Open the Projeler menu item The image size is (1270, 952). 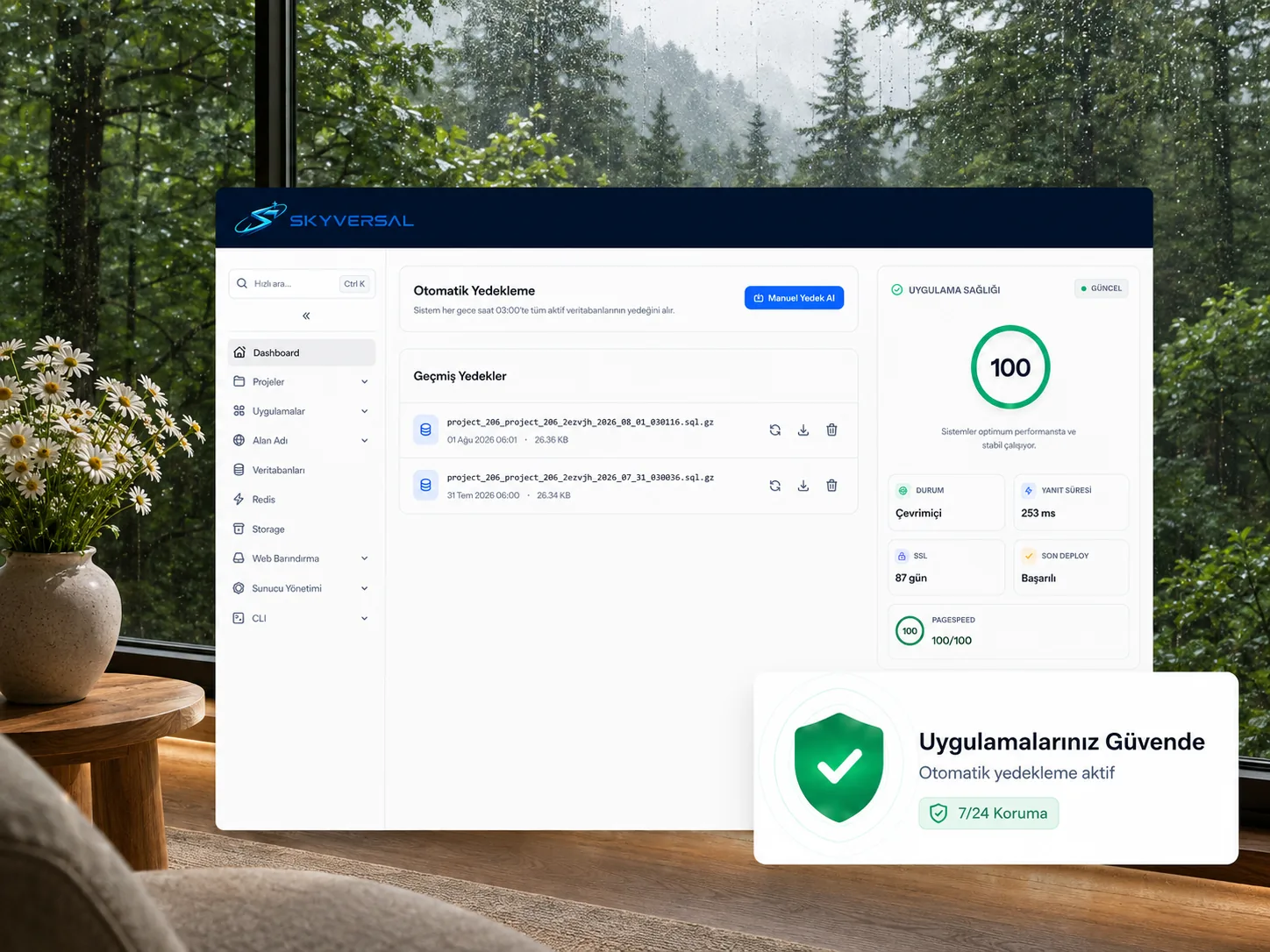[302, 381]
